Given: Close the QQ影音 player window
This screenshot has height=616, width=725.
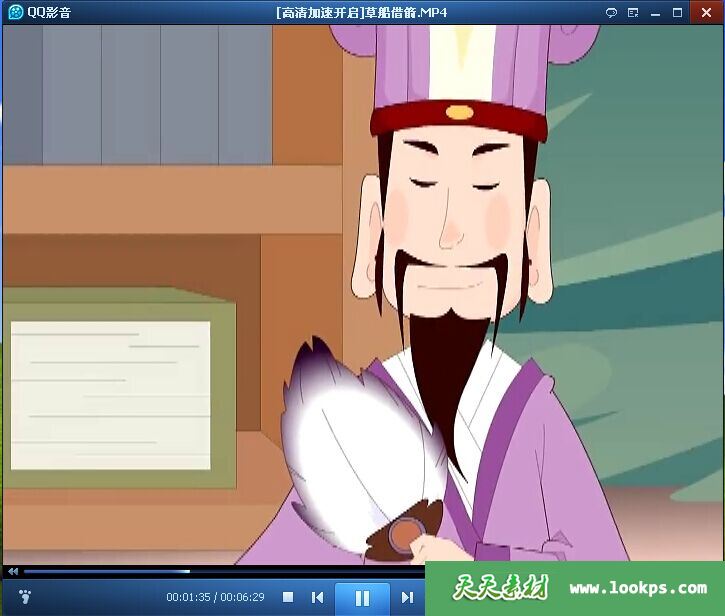Looking at the screenshot, I should point(704,13).
